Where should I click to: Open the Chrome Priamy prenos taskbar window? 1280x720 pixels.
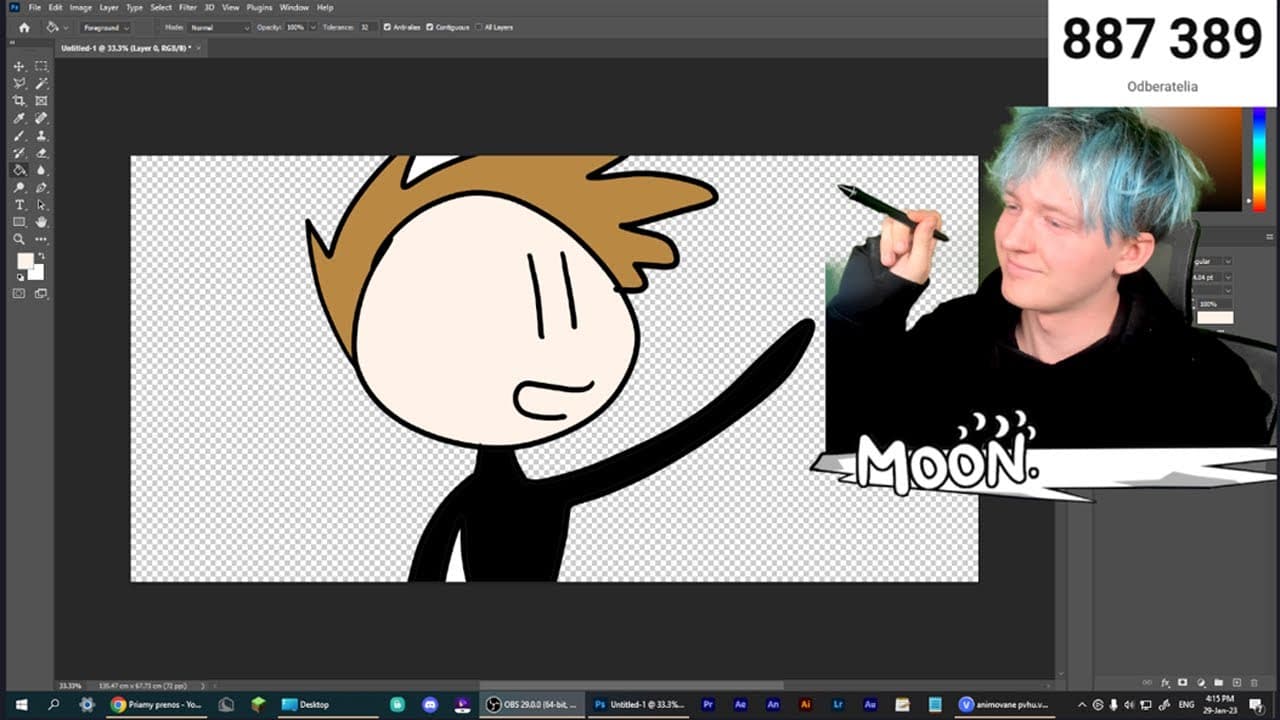click(156, 704)
